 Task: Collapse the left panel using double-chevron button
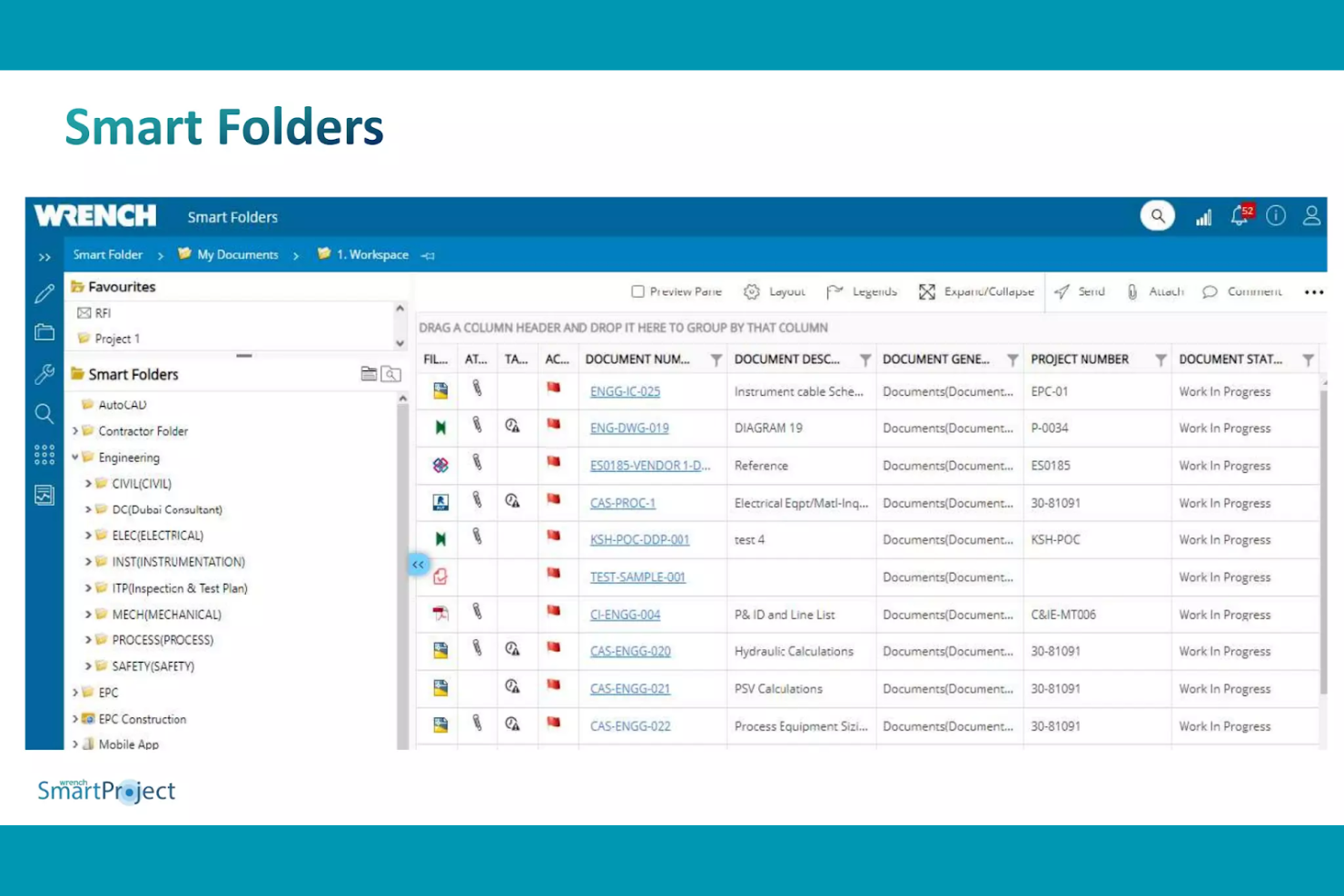click(418, 564)
